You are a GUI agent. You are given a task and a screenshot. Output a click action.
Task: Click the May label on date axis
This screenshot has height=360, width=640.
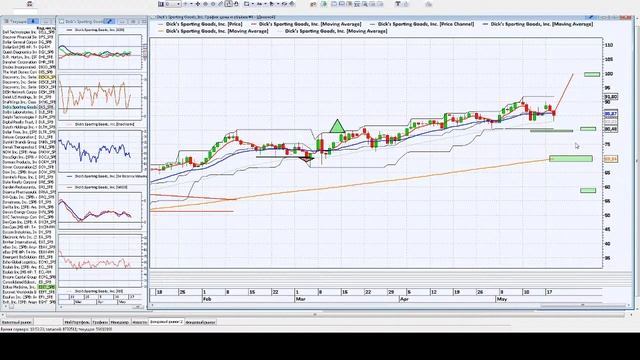coord(502,299)
